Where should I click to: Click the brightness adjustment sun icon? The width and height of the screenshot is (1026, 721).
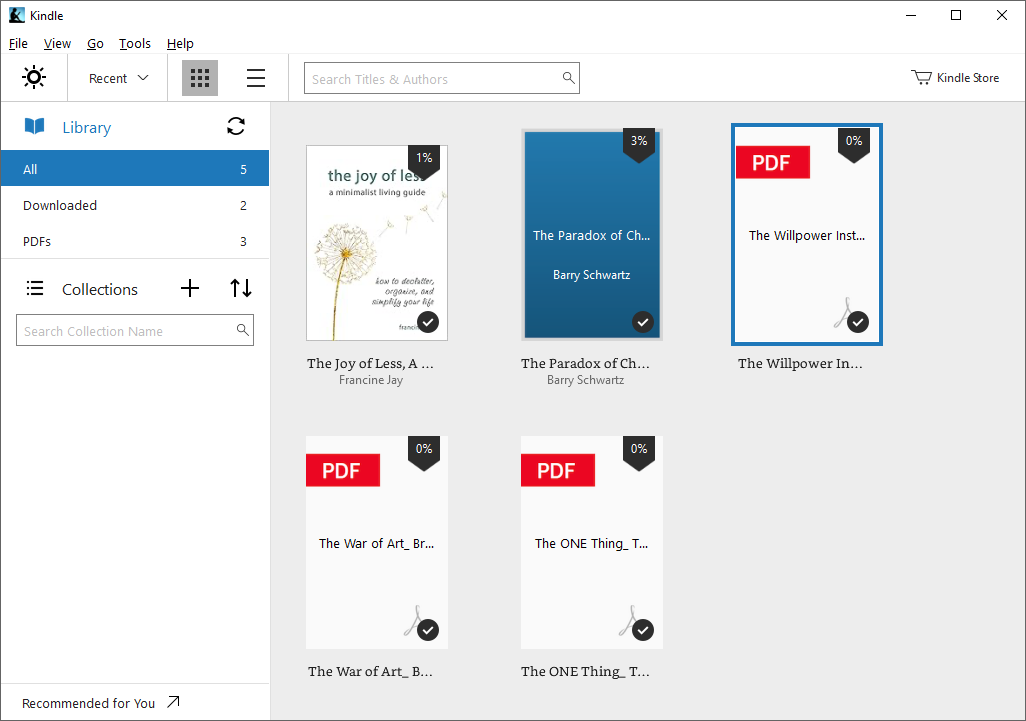33,77
